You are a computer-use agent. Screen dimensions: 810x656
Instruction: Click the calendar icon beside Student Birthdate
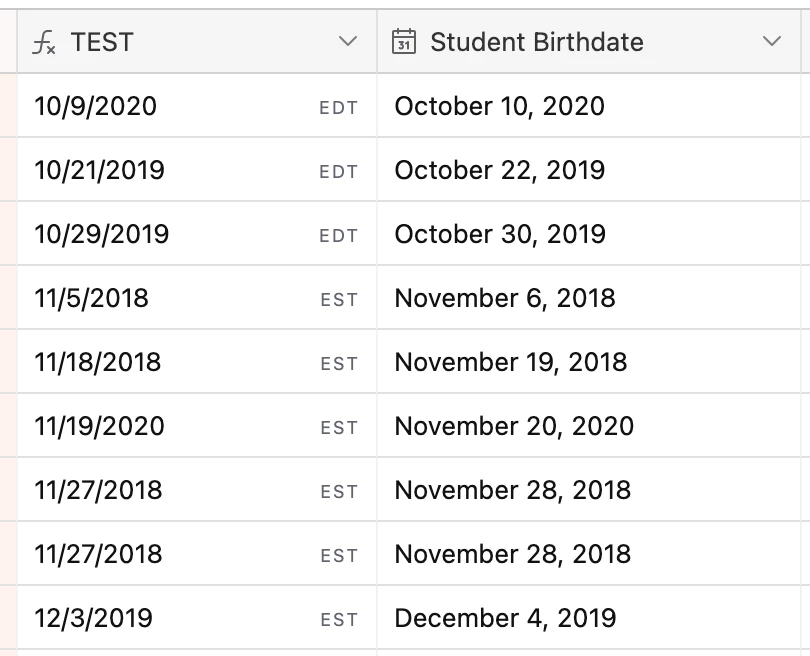click(x=404, y=42)
